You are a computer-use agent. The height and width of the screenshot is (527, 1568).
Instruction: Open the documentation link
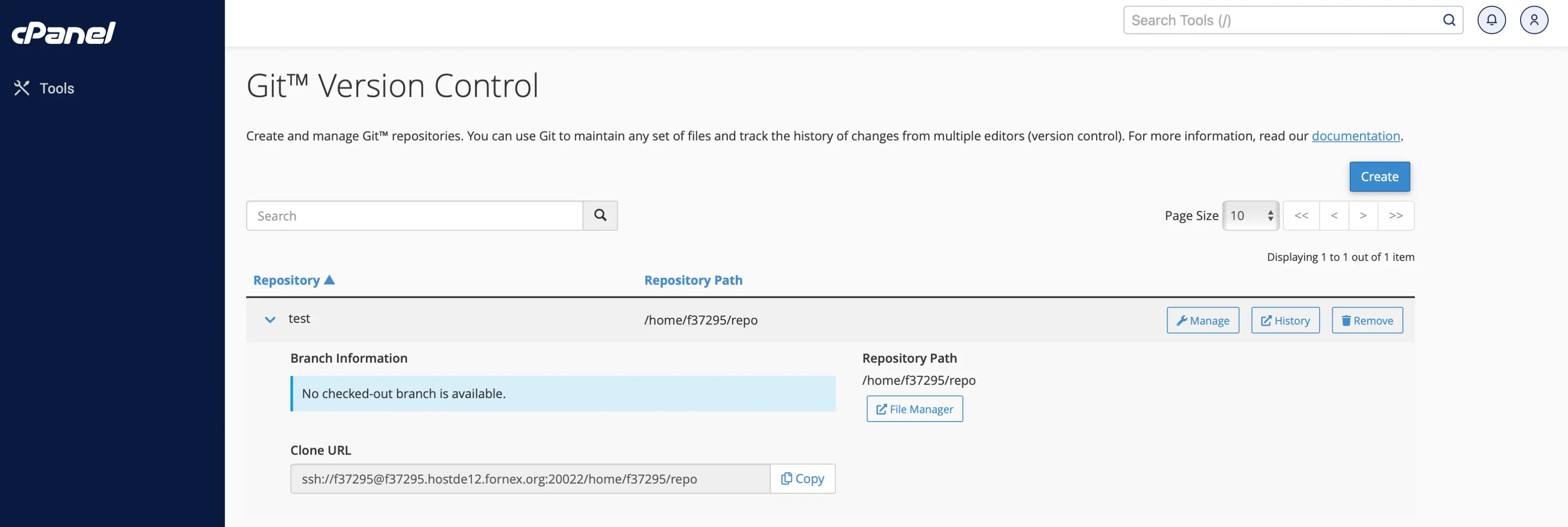pos(1356,136)
